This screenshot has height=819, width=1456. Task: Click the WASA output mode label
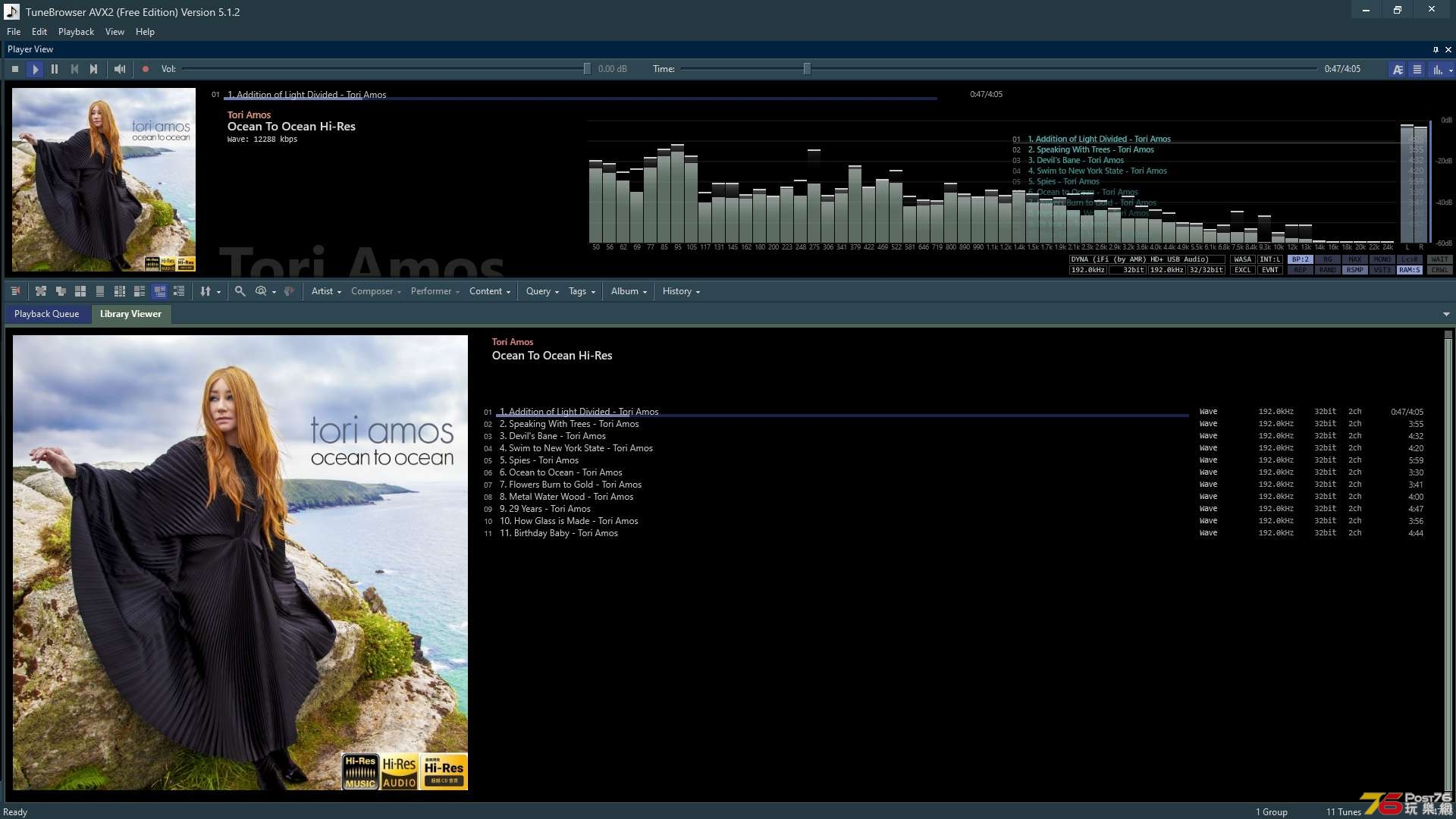coord(1242,259)
